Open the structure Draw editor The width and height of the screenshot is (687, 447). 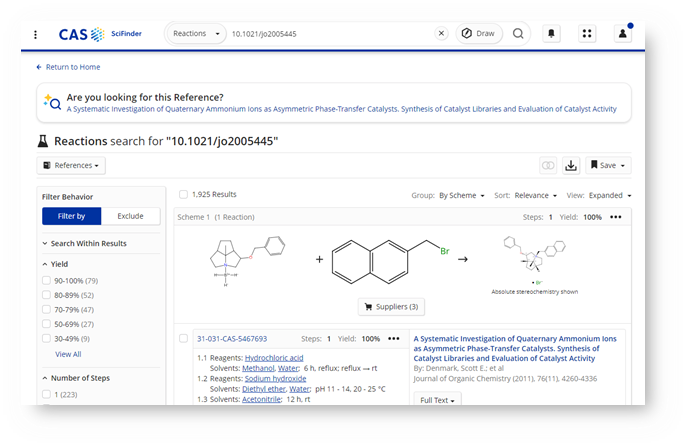pos(478,33)
